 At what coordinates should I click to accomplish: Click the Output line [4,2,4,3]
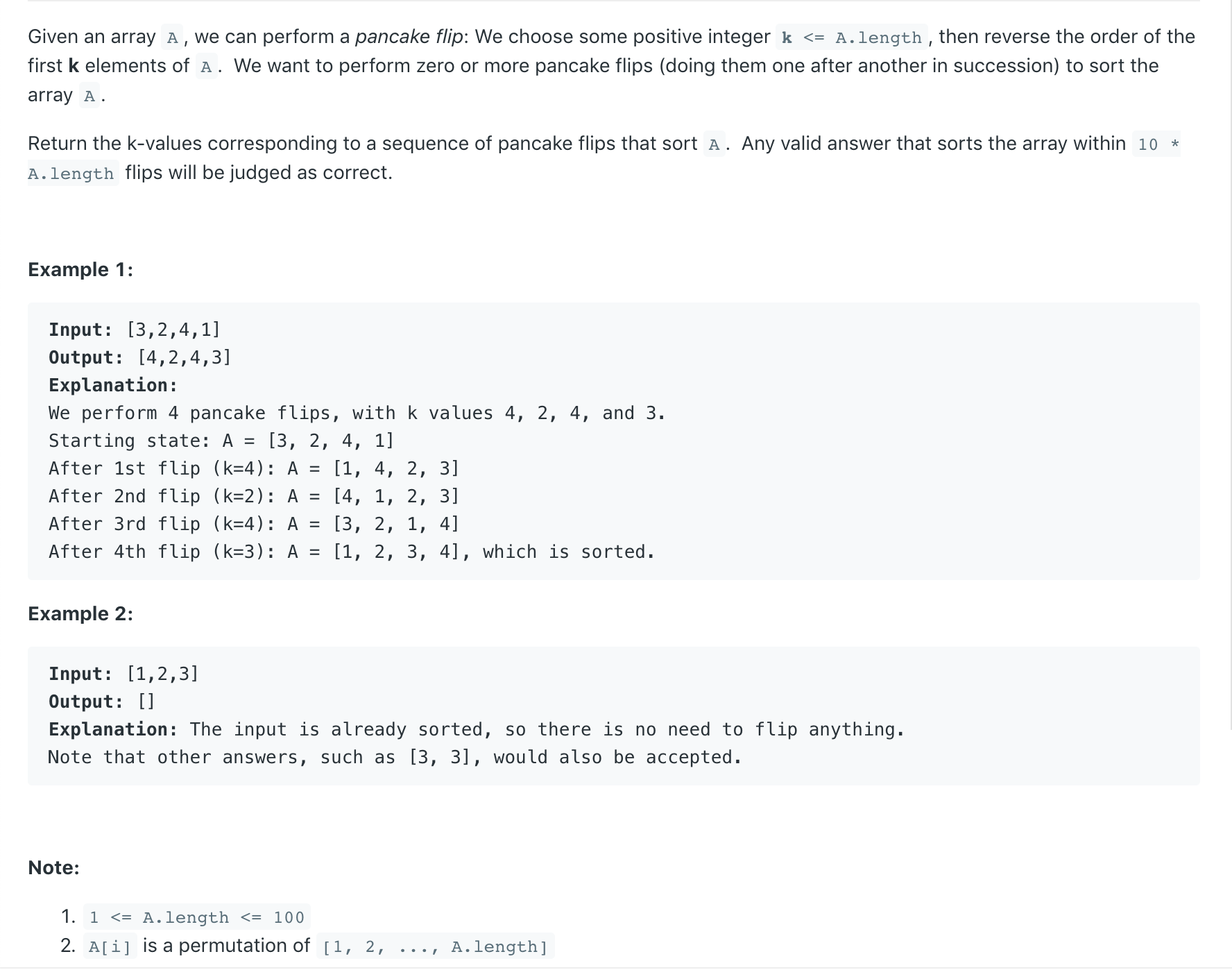(140, 357)
